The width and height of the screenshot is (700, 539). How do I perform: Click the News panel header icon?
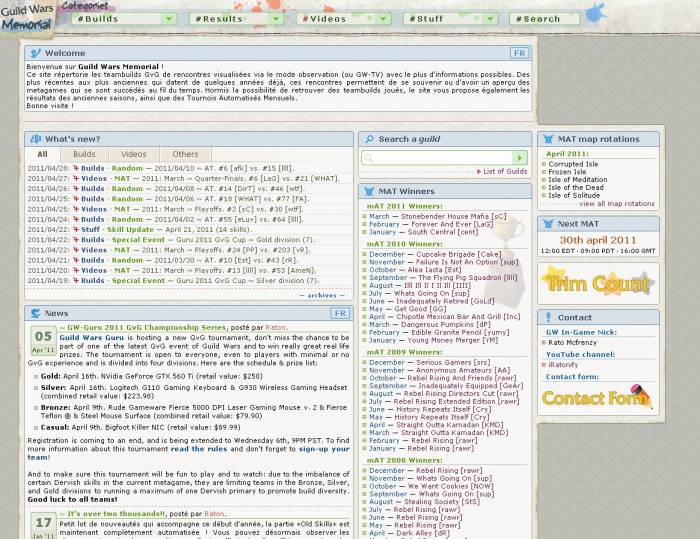click(x=35, y=313)
